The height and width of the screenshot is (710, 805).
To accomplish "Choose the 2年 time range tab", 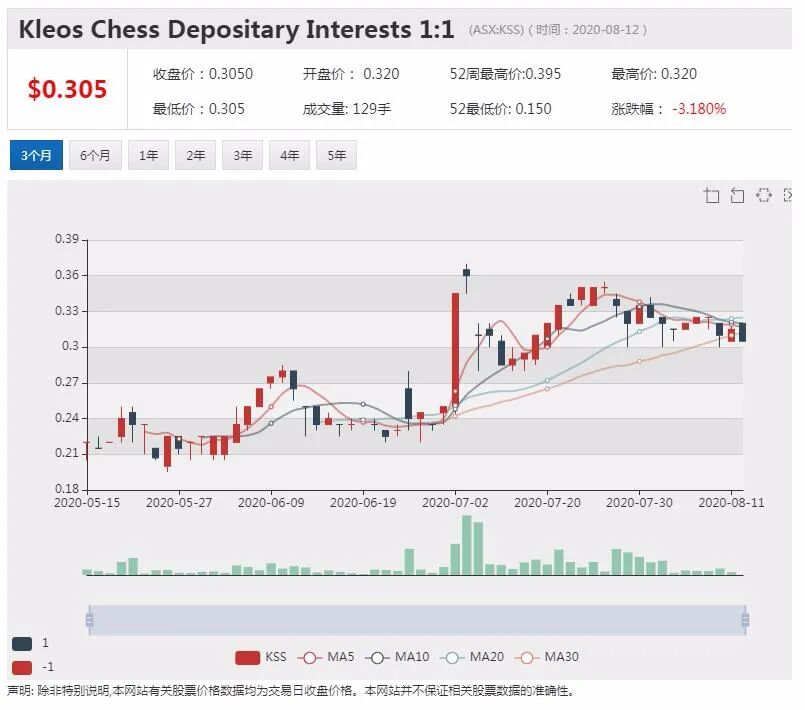I will point(196,155).
